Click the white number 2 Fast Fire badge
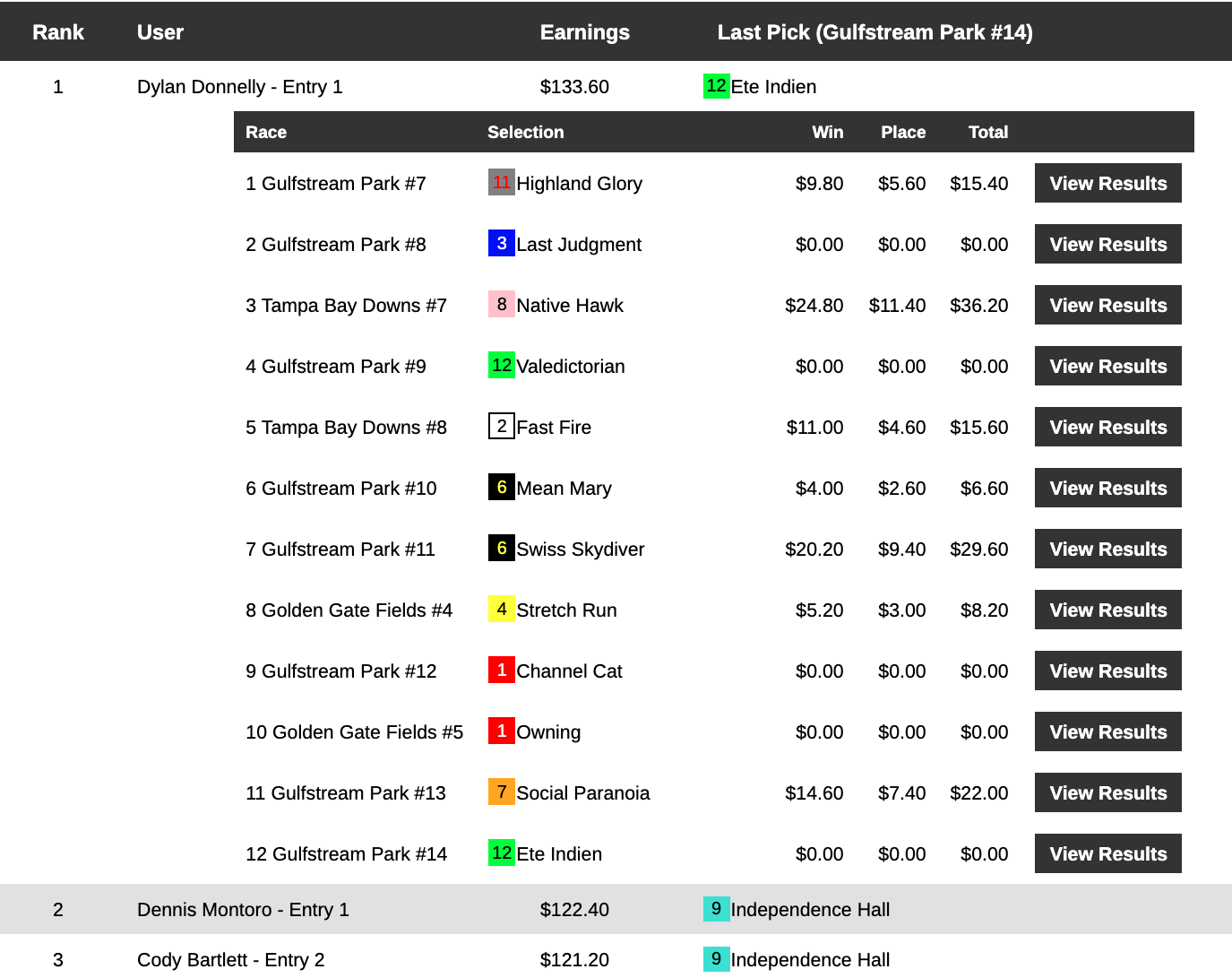The width and height of the screenshot is (1232, 978). pos(501,426)
